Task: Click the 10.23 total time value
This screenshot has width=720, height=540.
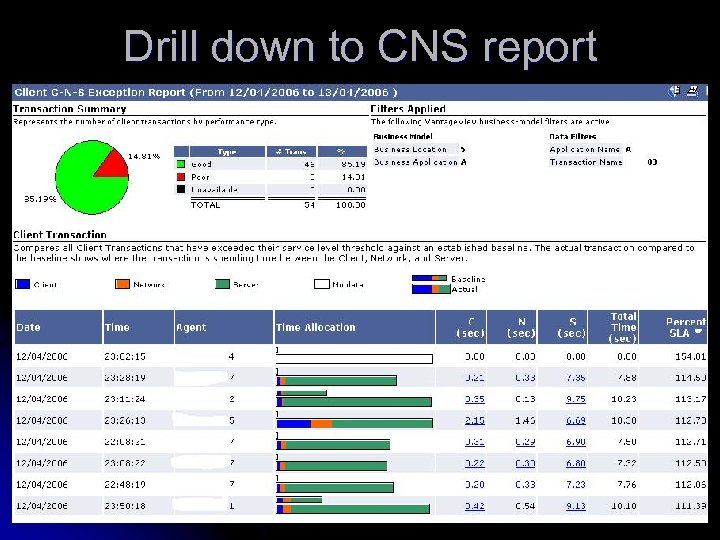Action: 624,399
